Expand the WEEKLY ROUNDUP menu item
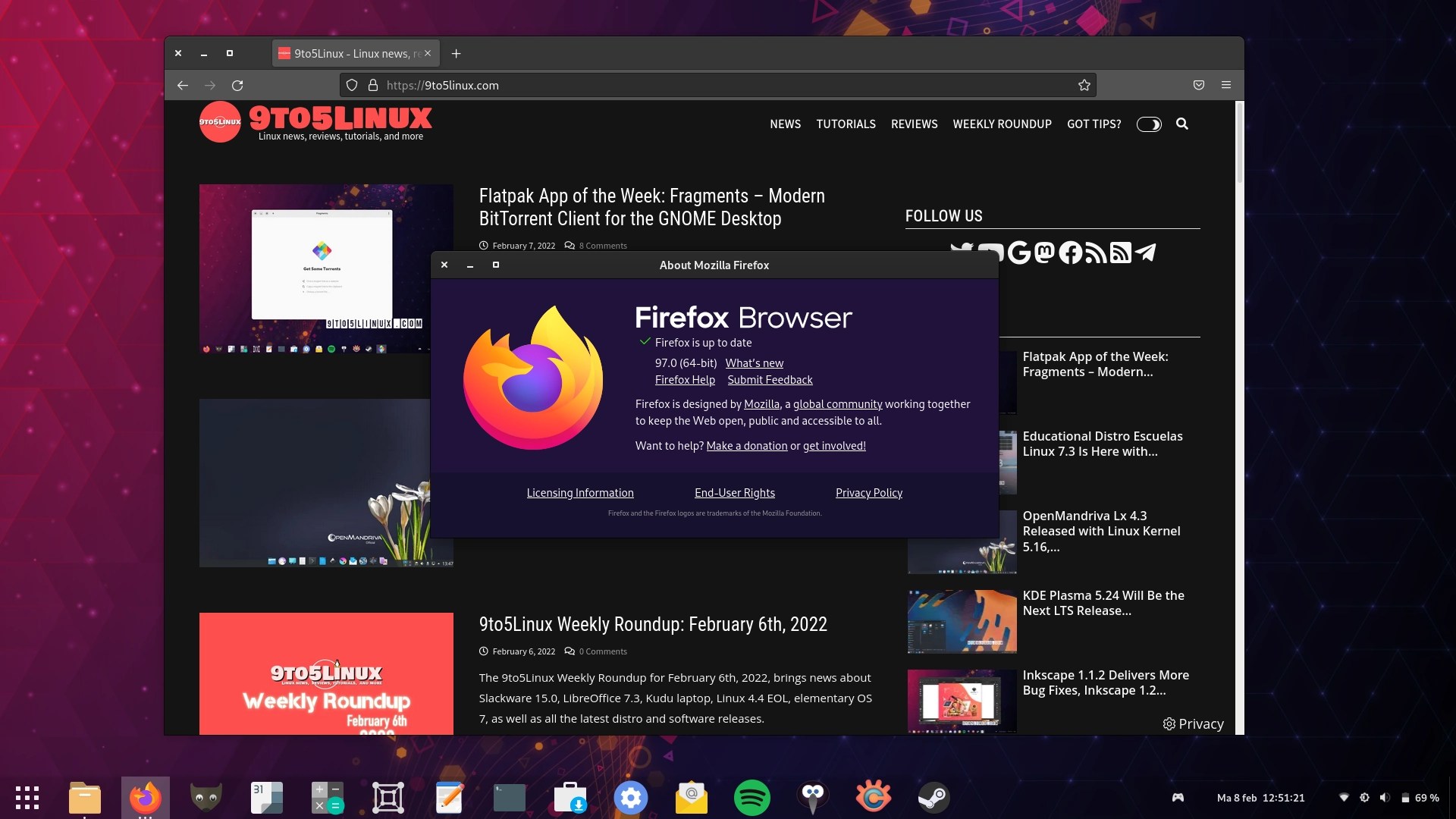The image size is (1456, 819). [1001, 123]
